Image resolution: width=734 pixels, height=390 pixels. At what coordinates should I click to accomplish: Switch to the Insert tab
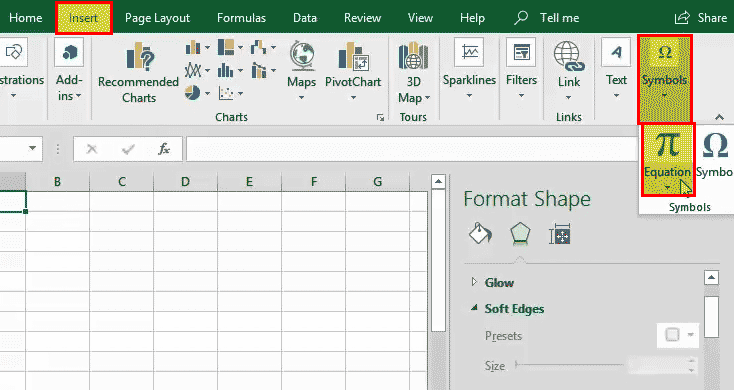point(83,18)
